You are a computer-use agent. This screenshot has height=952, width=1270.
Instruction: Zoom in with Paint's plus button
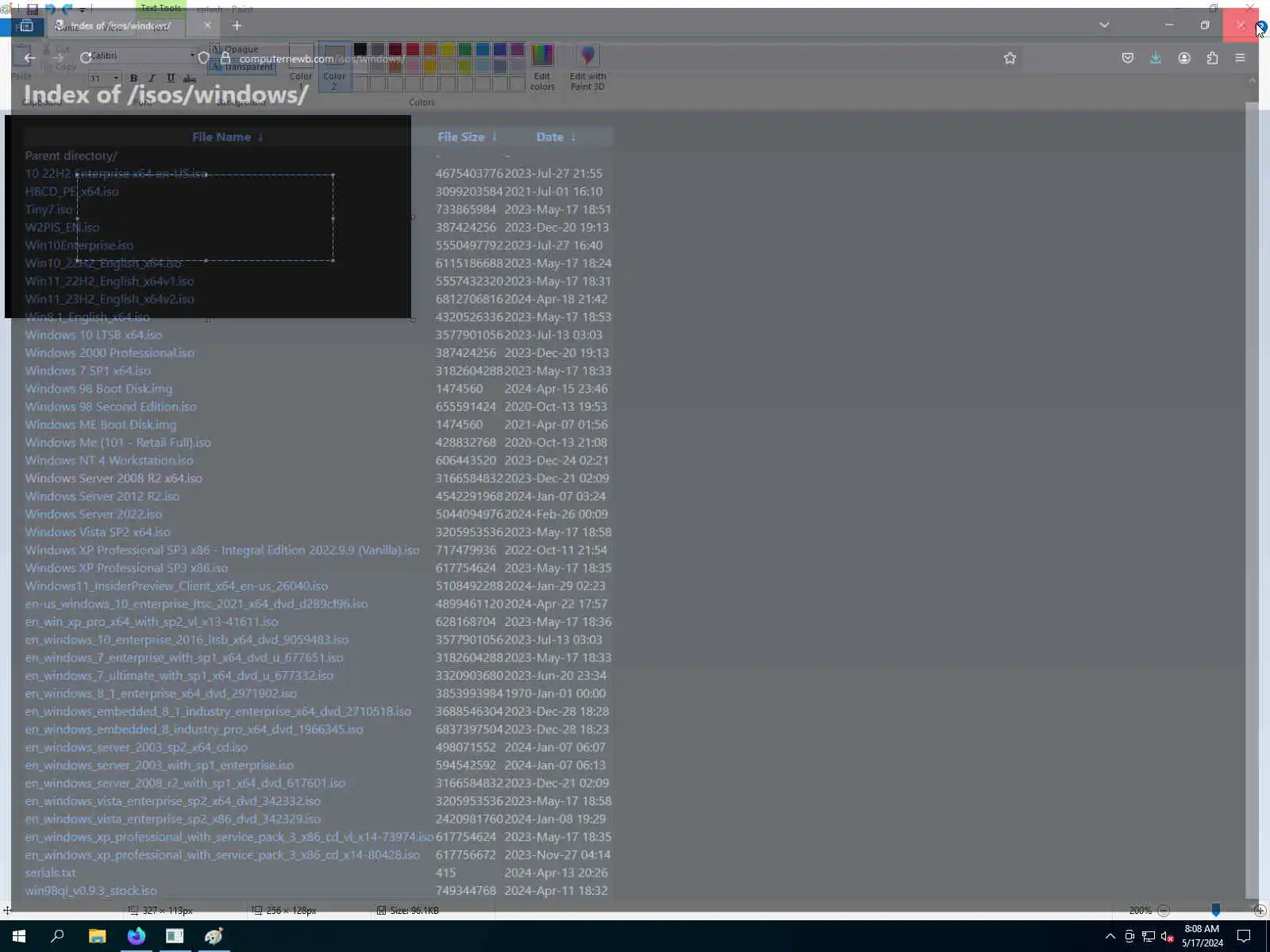(1260, 911)
